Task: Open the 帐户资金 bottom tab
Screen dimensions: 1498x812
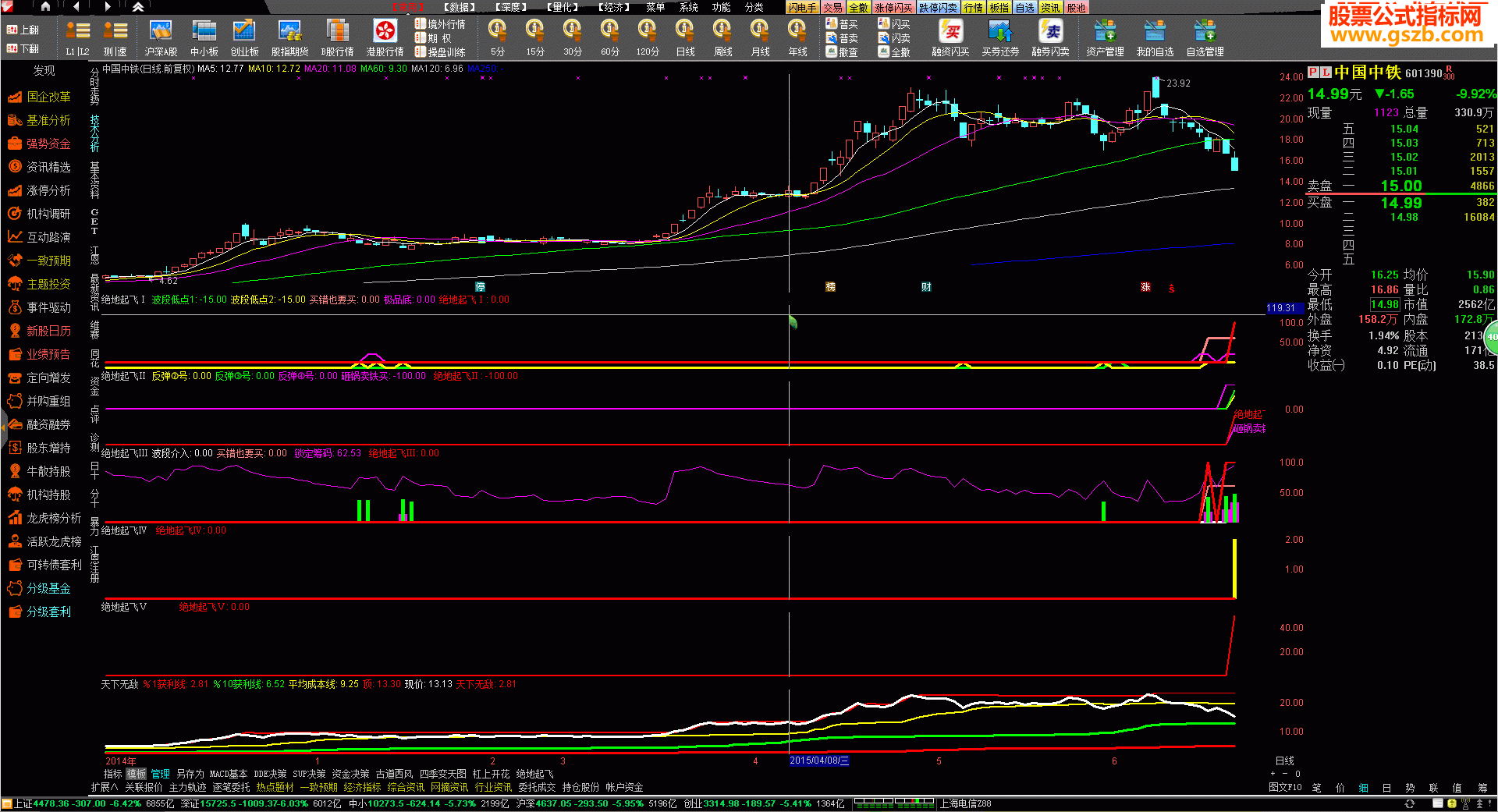Action: (x=624, y=788)
